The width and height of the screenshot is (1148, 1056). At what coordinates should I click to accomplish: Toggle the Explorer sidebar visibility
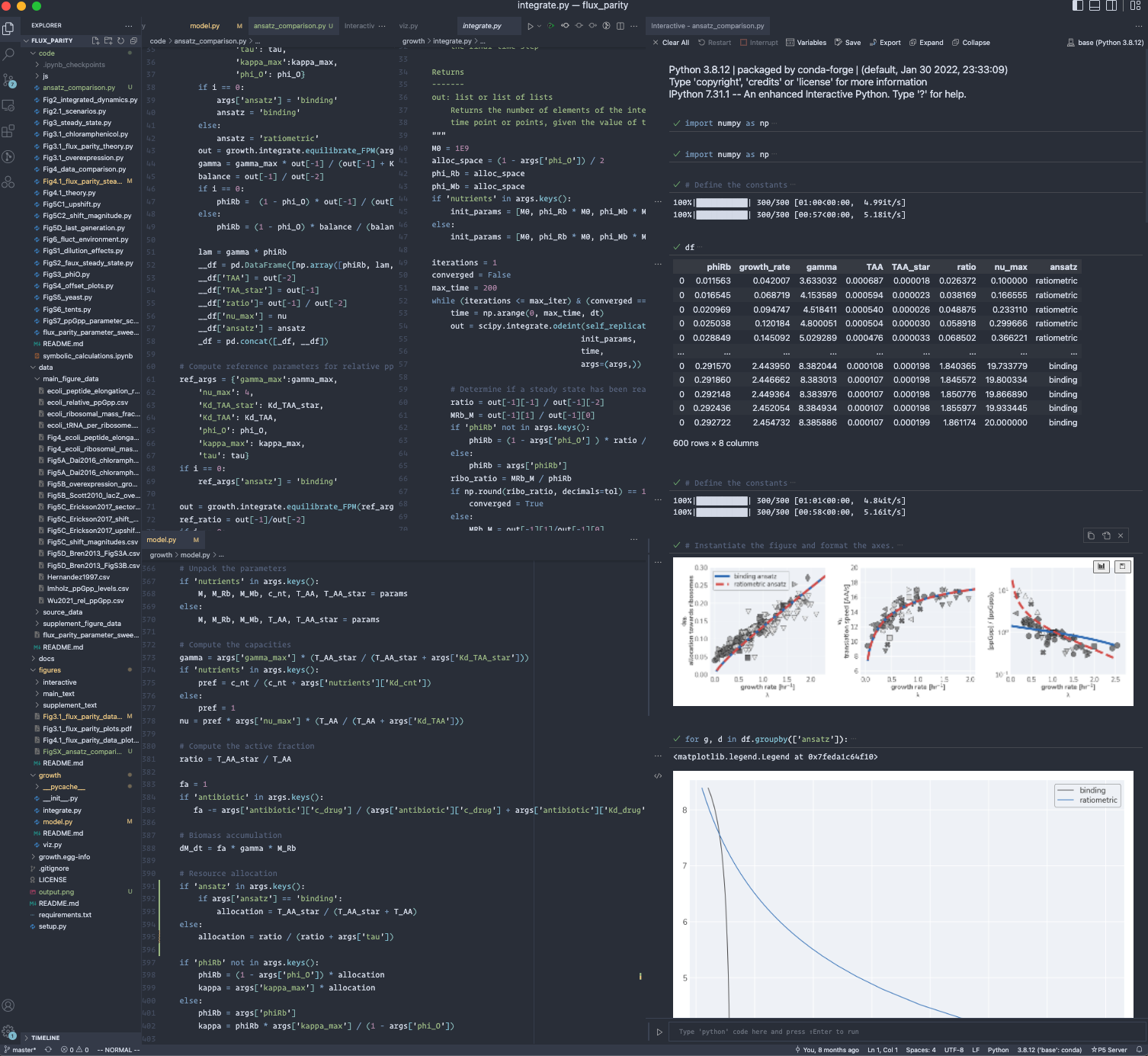coord(9,27)
